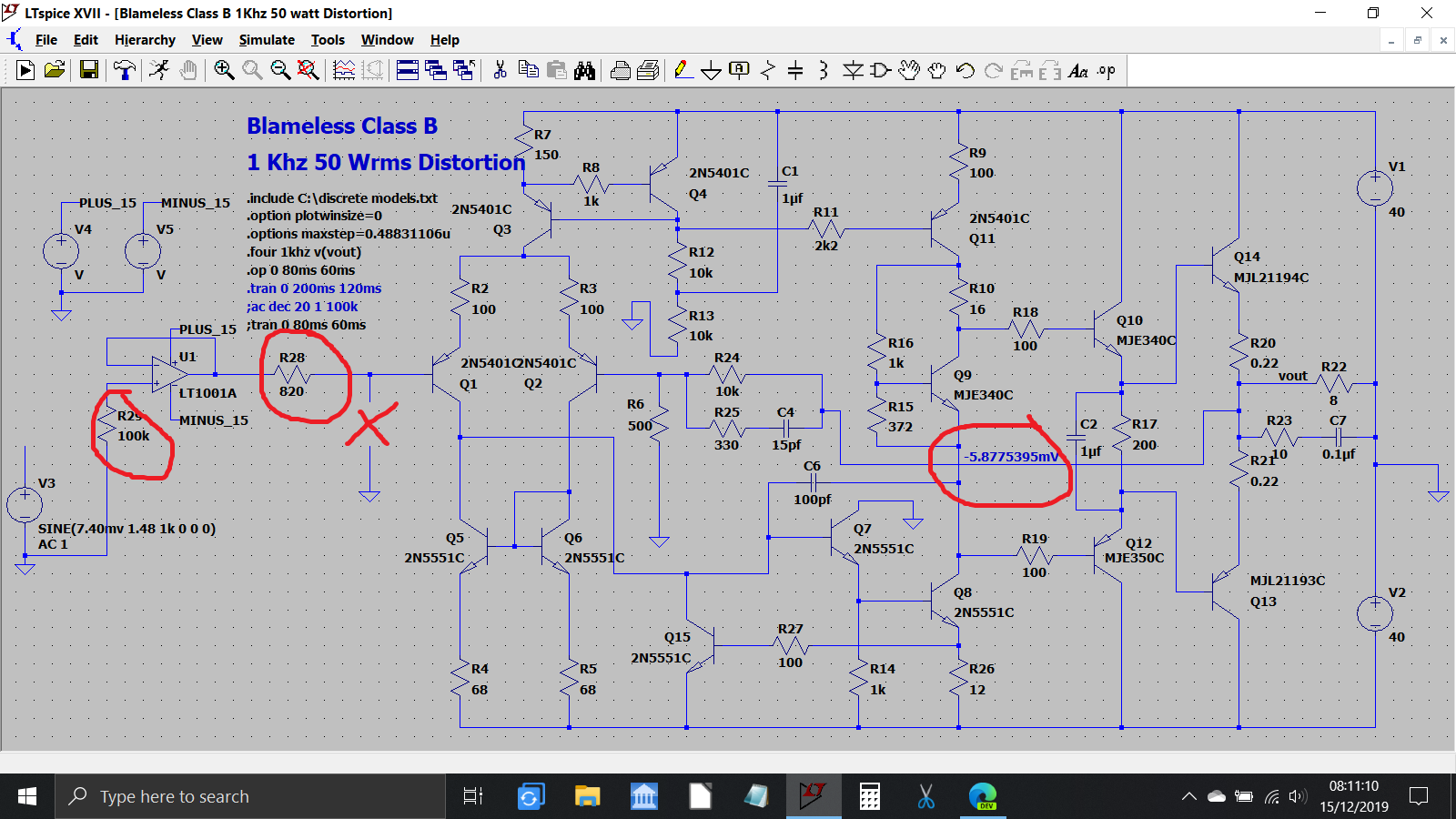Open Task View from the taskbar
The image size is (1456, 819).
(x=473, y=796)
